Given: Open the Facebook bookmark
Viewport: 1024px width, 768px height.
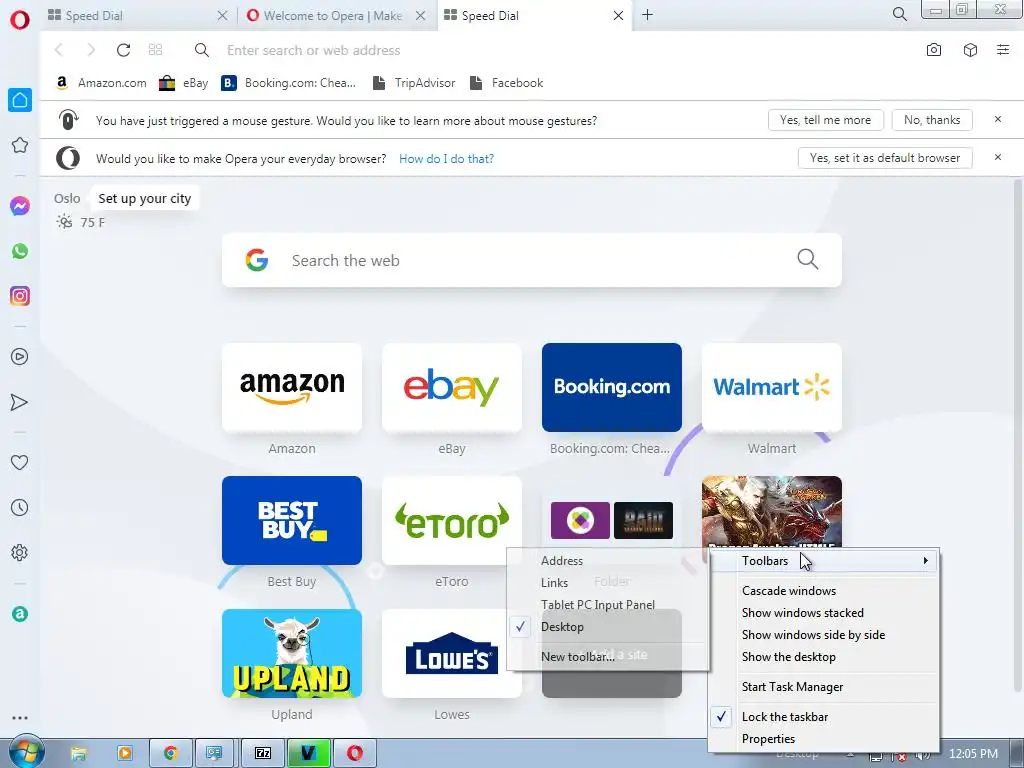Looking at the screenshot, I should pos(507,83).
